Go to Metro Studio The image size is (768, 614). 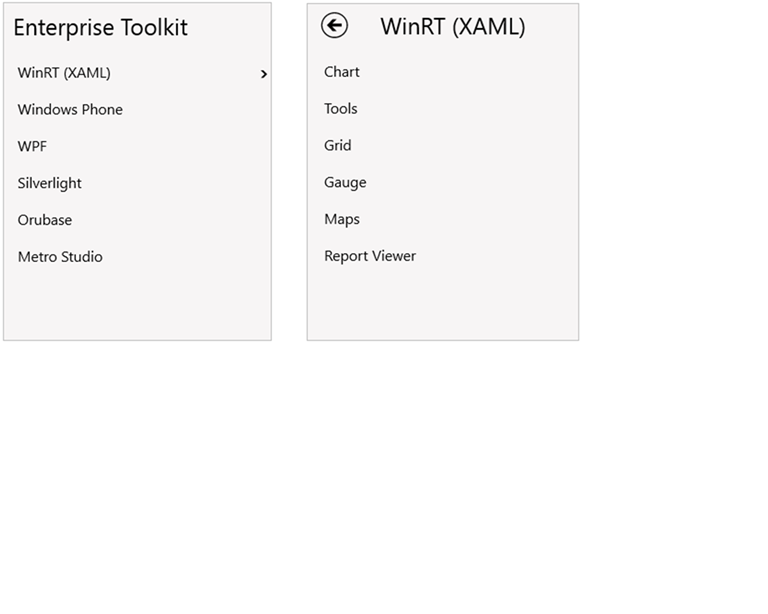coord(60,257)
